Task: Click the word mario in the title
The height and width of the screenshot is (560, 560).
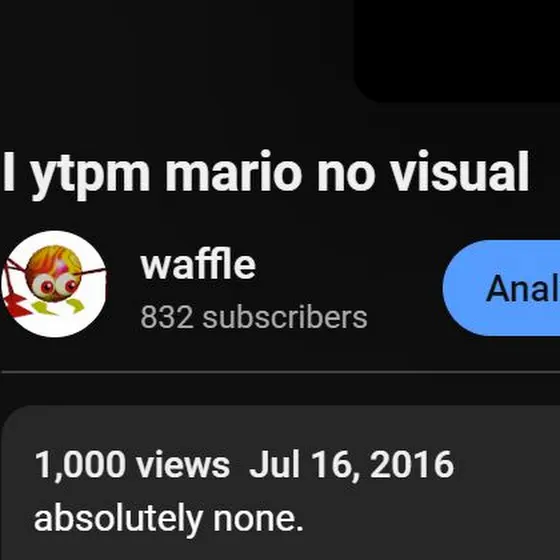Action: tap(234, 172)
